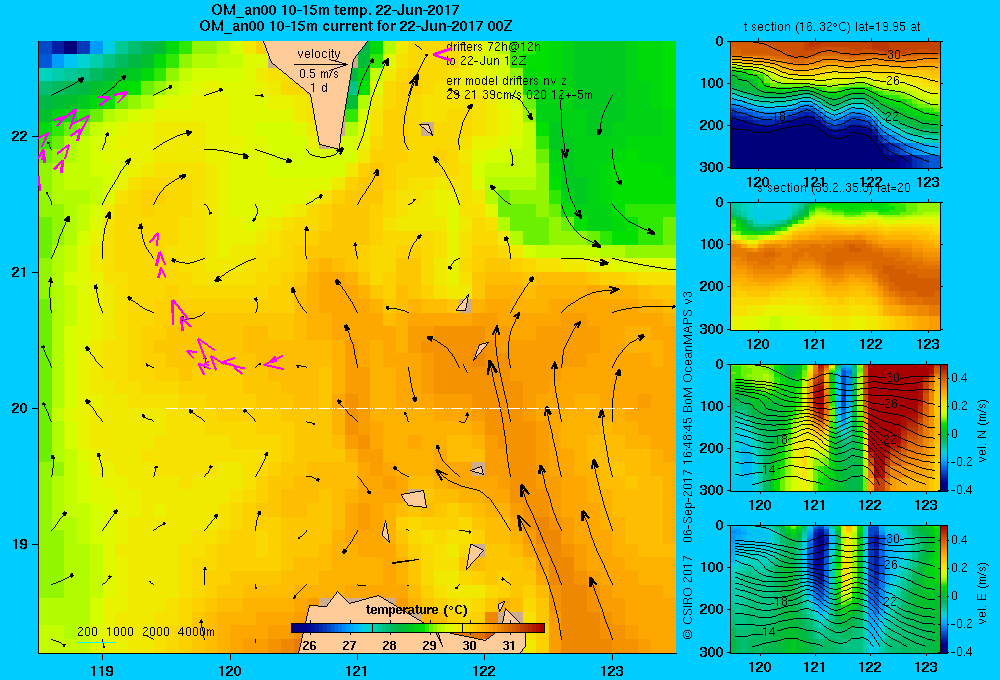Click the '28' tick label on temperature colorbar
The height and width of the screenshot is (680, 1000).
(x=389, y=645)
